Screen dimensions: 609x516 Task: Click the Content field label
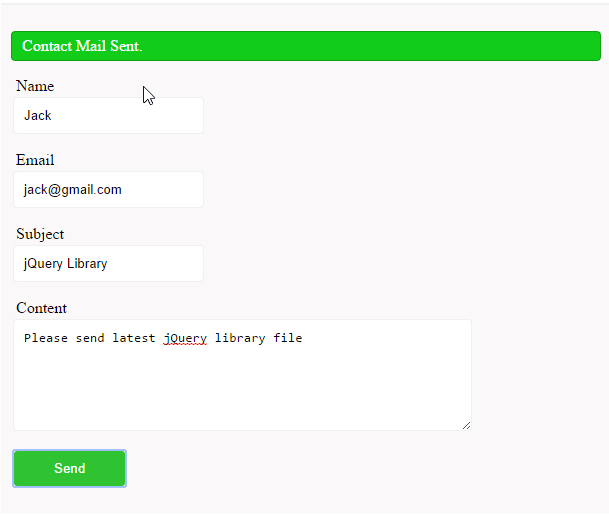(42, 308)
